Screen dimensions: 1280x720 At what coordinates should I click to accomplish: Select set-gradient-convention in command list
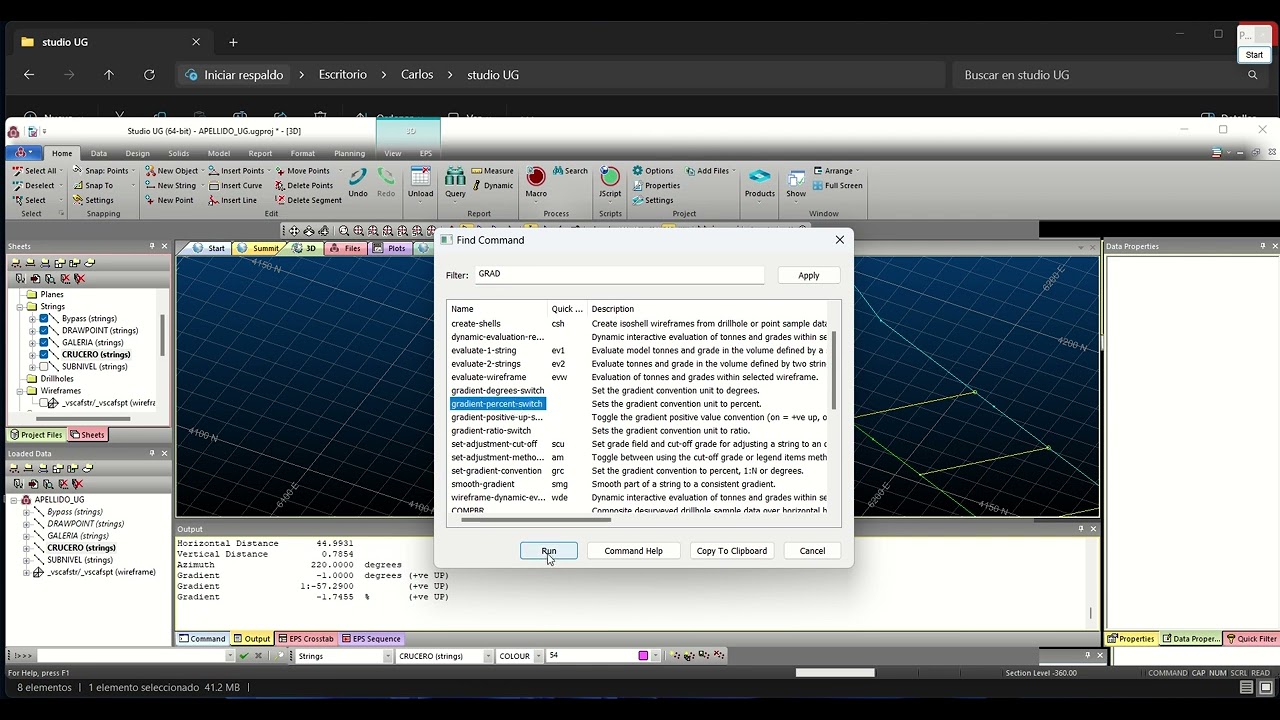pos(496,471)
